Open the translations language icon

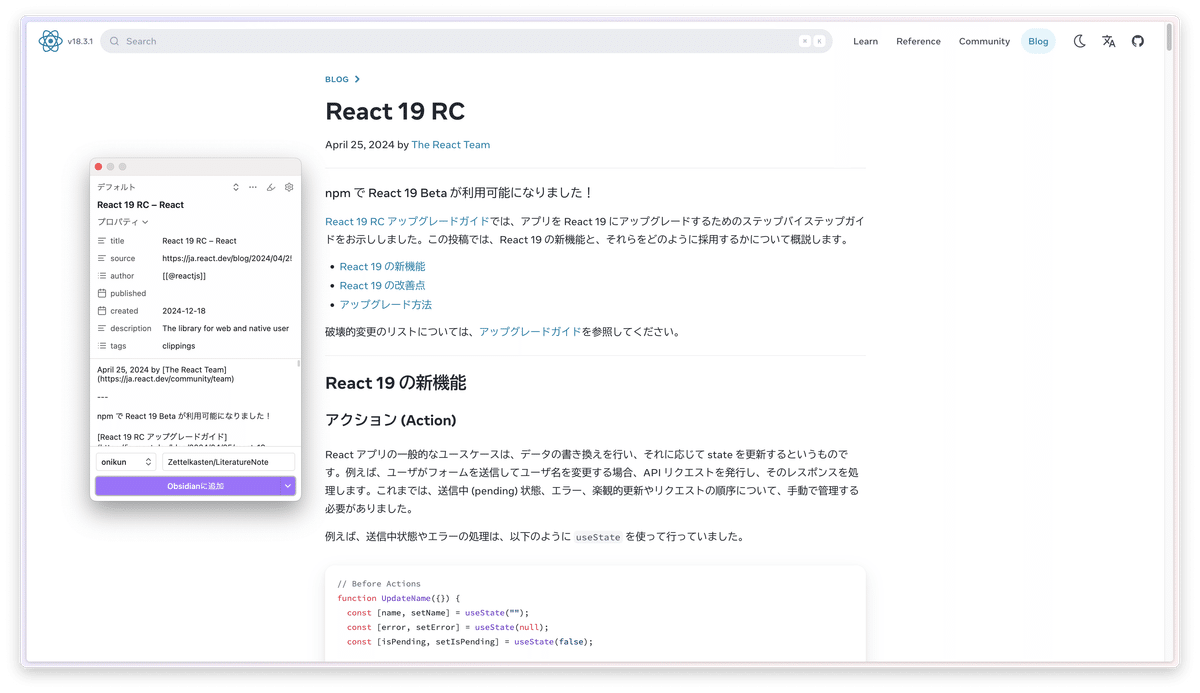(1108, 41)
